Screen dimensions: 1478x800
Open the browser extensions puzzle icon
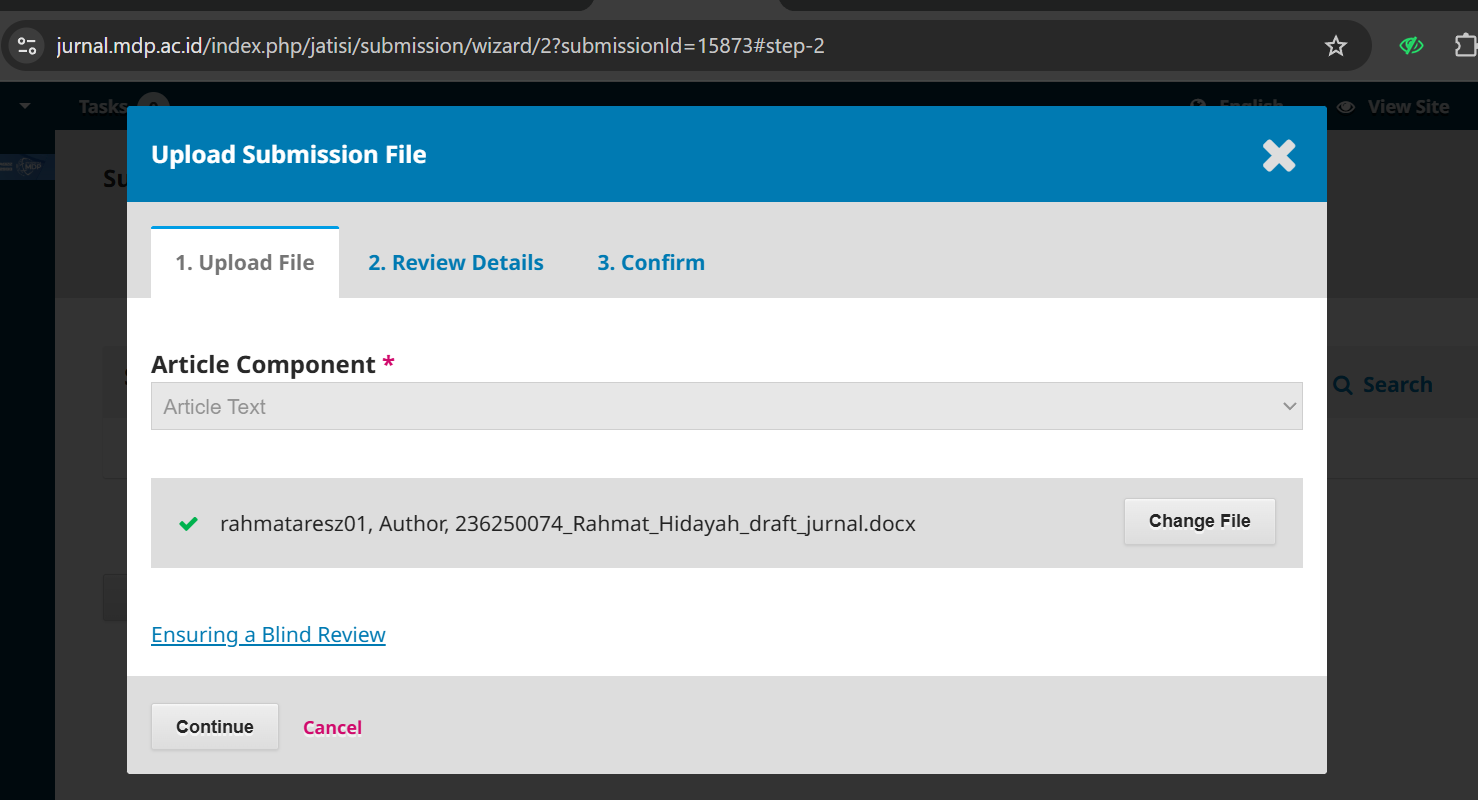pyautogui.click(x=1464, y=46)
